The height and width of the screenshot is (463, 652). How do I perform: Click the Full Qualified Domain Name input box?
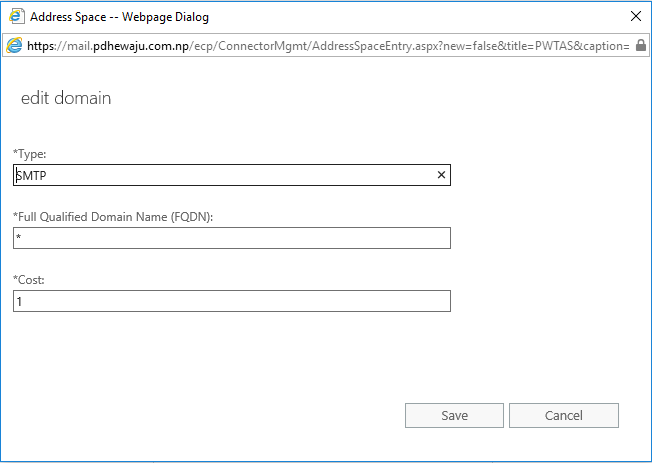click(x=232, y=238)
